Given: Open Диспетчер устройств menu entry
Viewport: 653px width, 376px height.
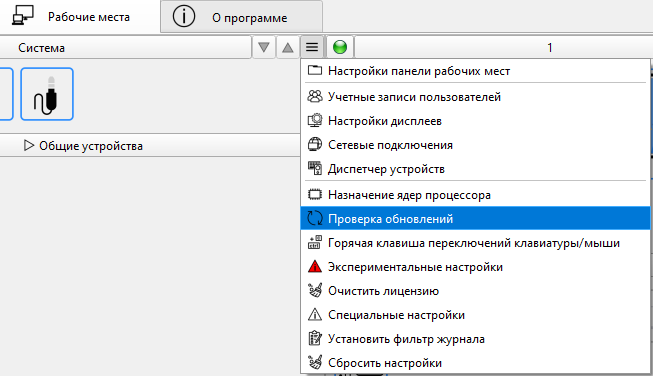Looking at the screenshot, I should pos(475,169).
